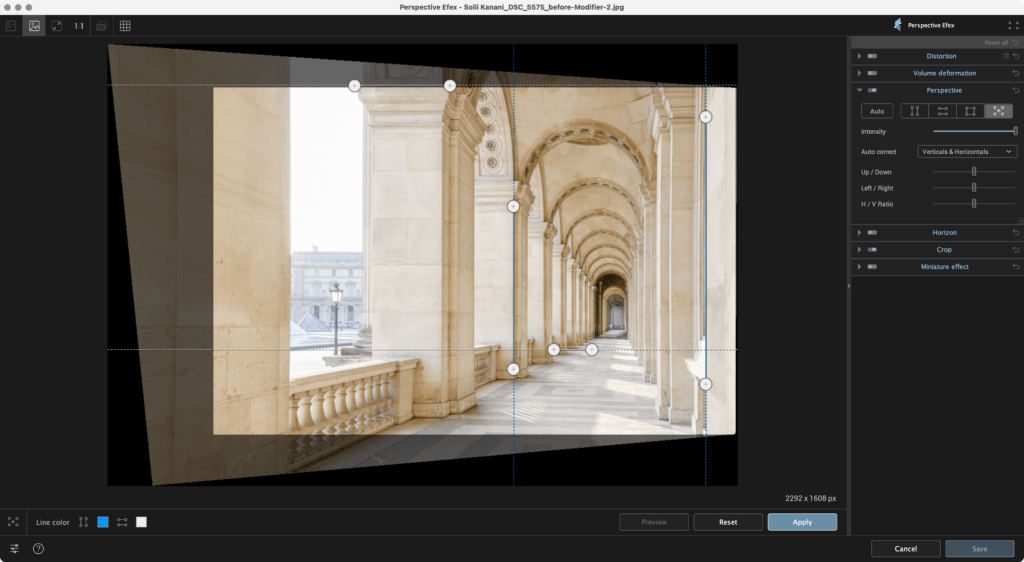Viewport: 1024px width, 562px height.
Task: Toggle the Crop switch
Action: tap(872, 249)
